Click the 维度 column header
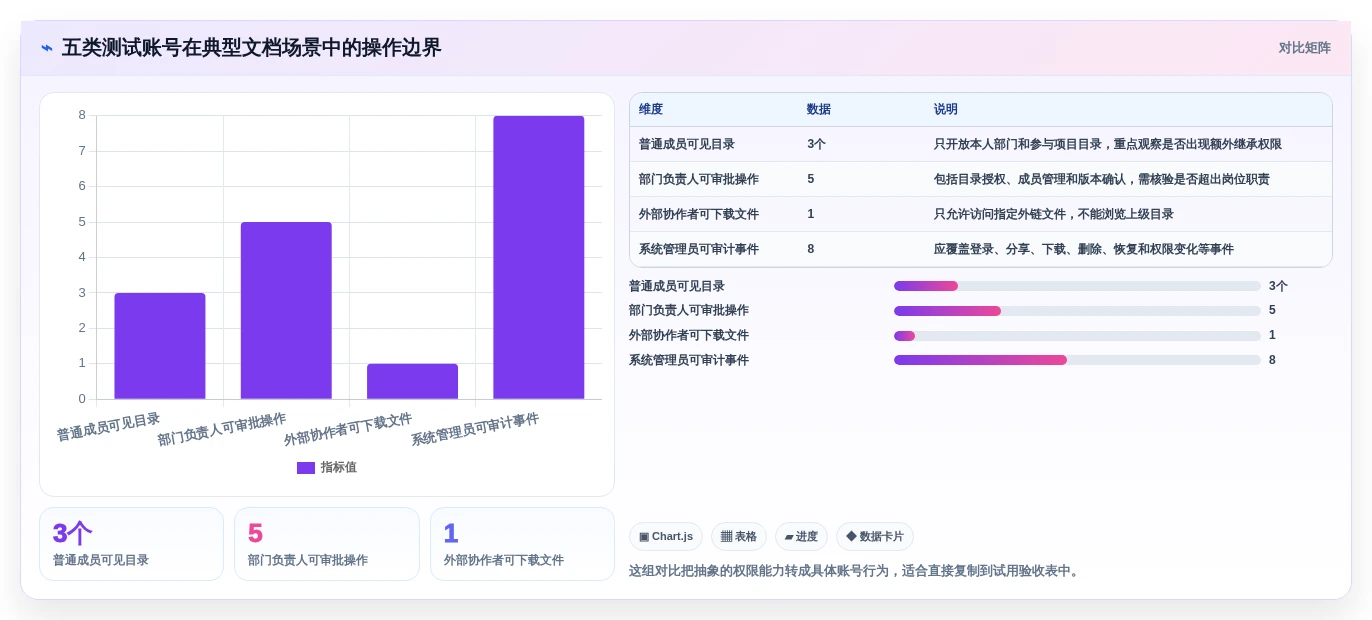The width and height of the screenshot is (1372, 620). point(651,110)
